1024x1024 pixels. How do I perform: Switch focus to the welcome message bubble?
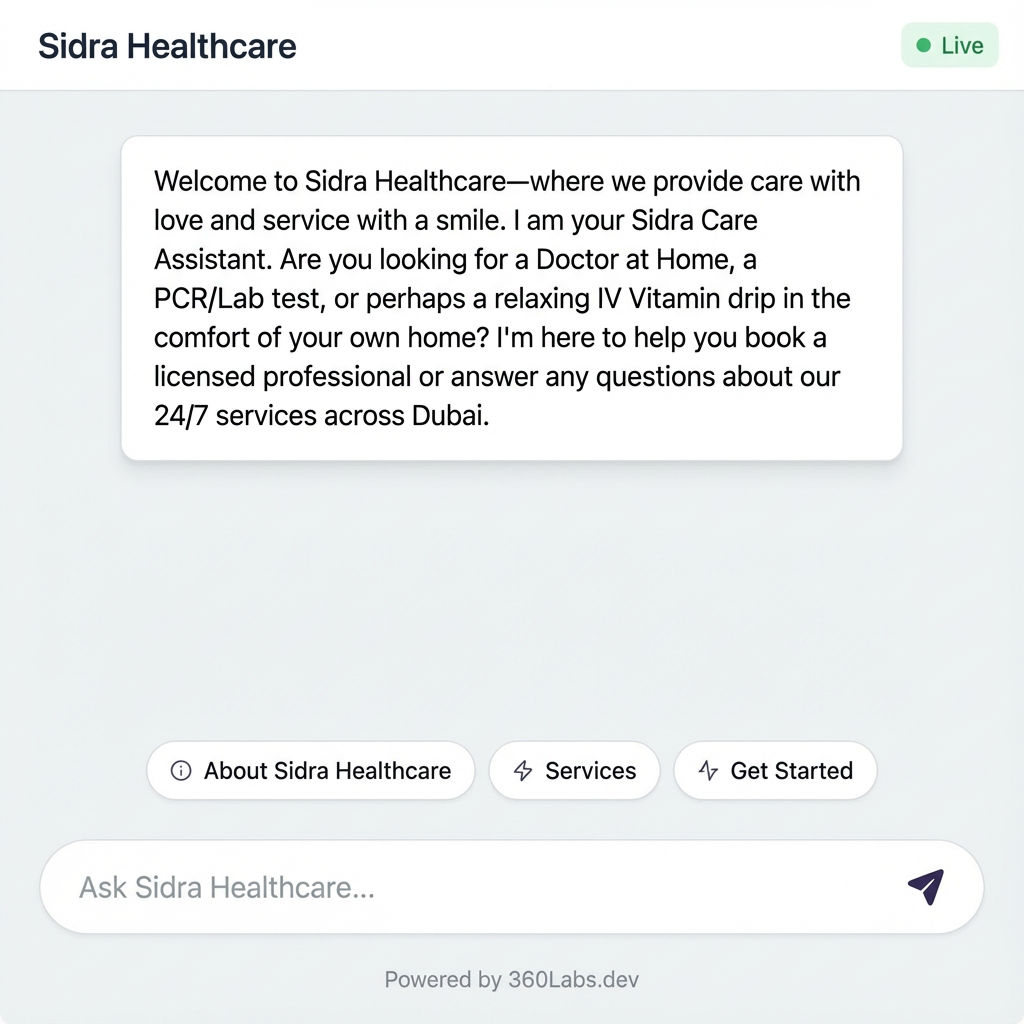coord(512,298)
